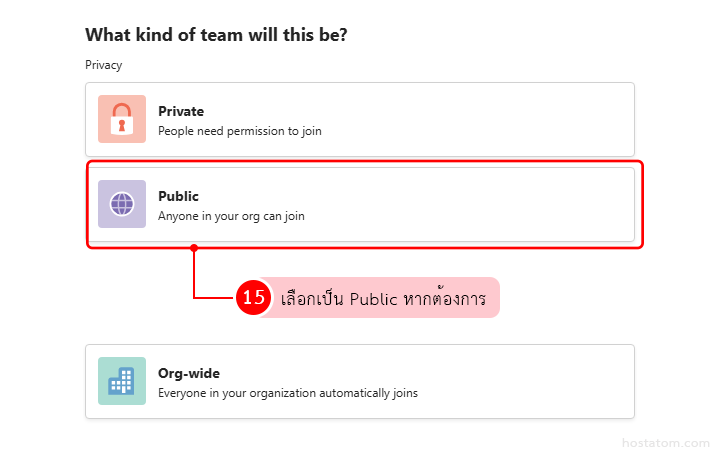Click the Org-wide building icon
The height and width of the screenshot is (456, 720).
[x=122, y=381]
